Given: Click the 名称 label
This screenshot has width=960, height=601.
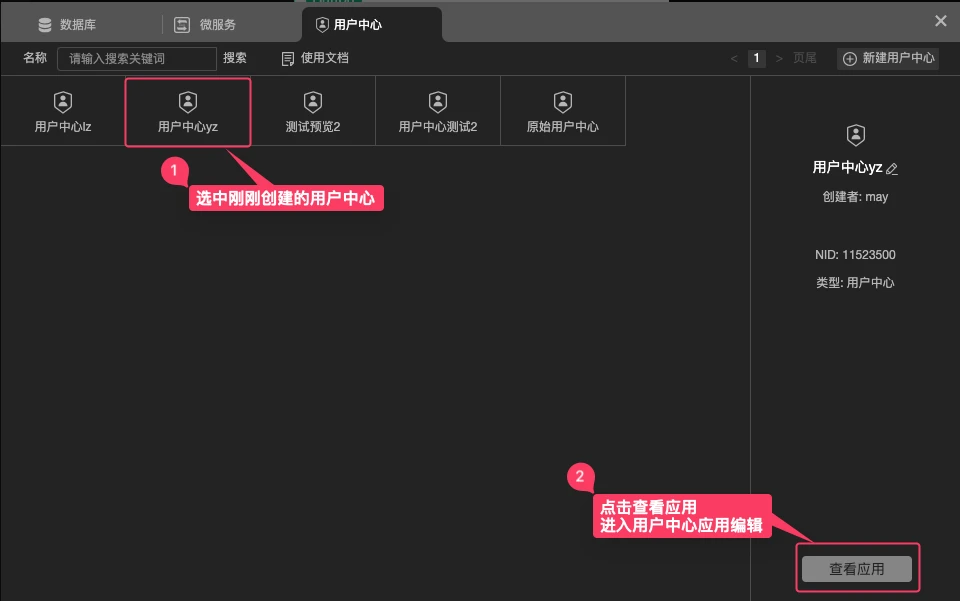Looking at the screenshot, I should 35,58.
